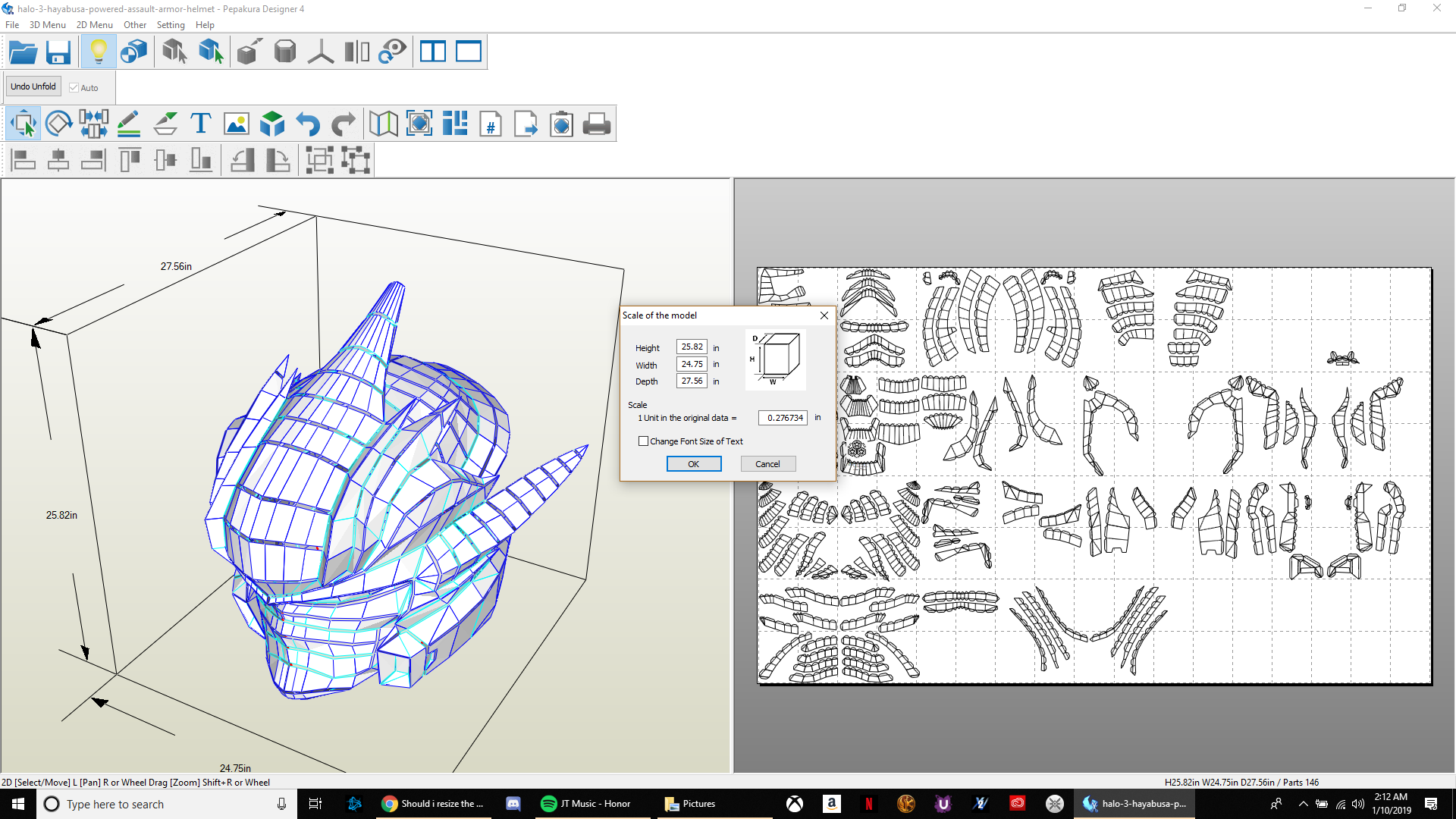This screenshot has width=1456, height=819.
Task: Enable Change Font Size of Text
Action: [x=644, y=441]
